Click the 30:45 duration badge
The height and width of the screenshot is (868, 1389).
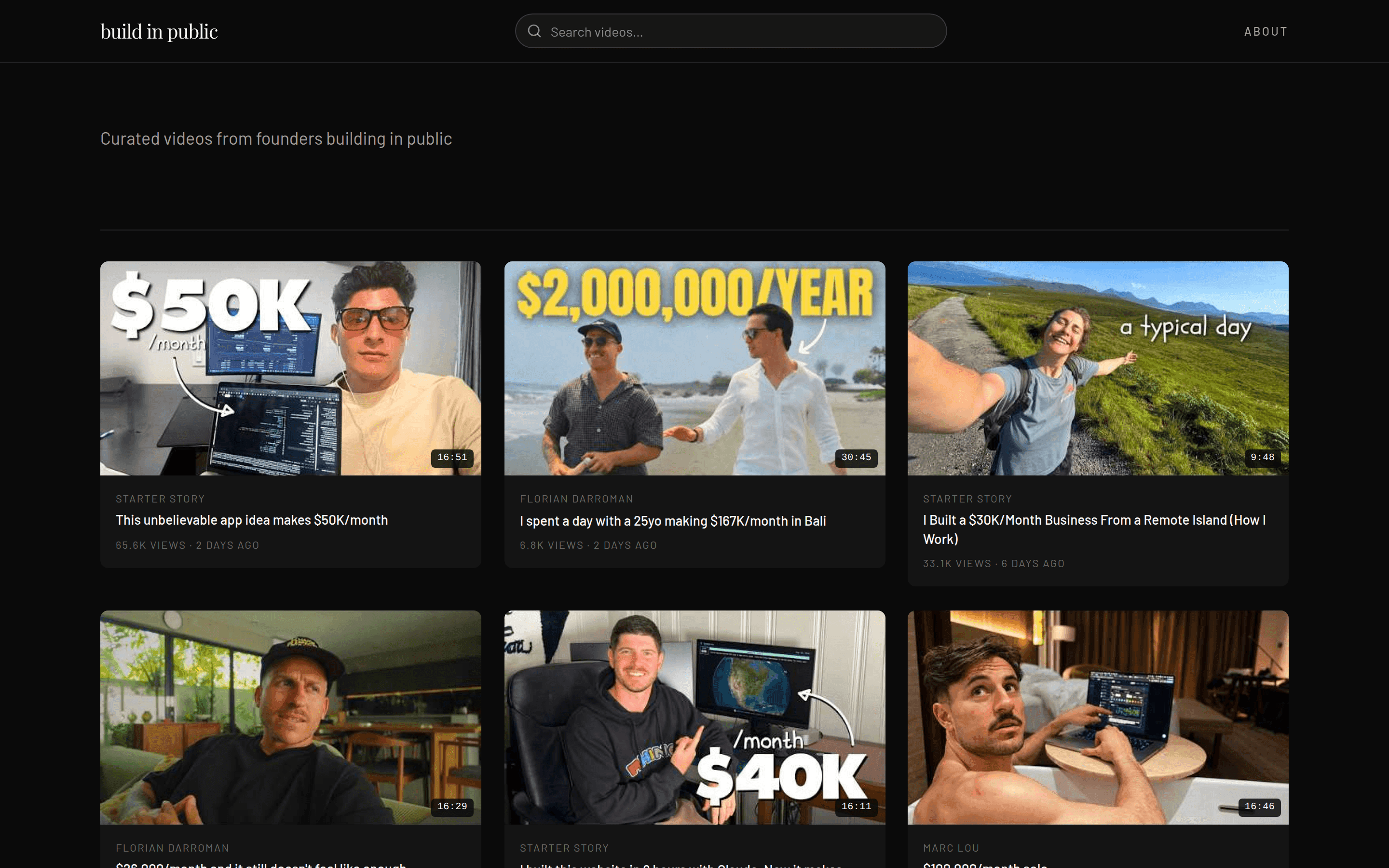point(857,458)
